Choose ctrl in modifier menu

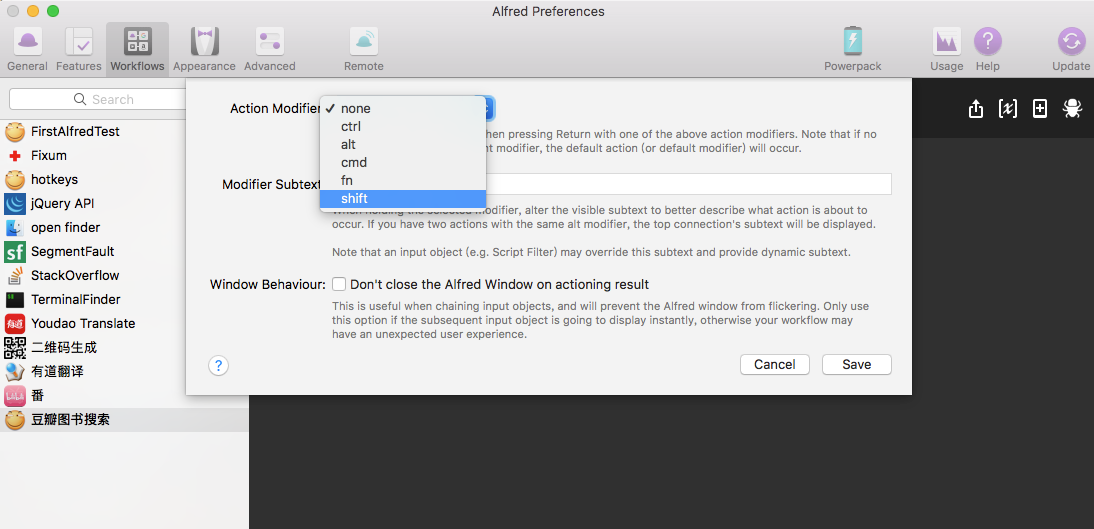403,127
